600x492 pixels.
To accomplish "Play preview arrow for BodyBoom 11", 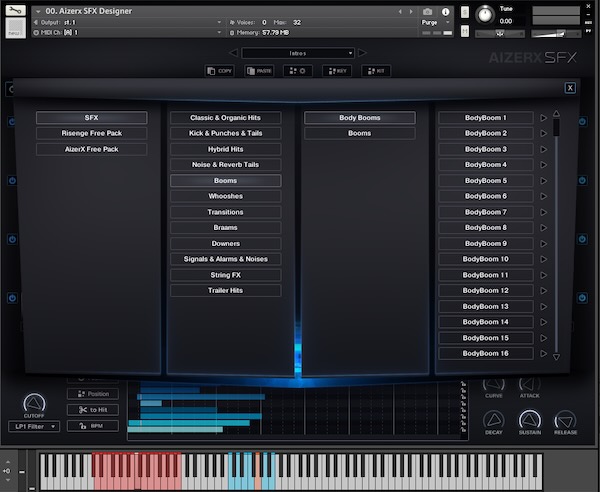I will (543, 275).
